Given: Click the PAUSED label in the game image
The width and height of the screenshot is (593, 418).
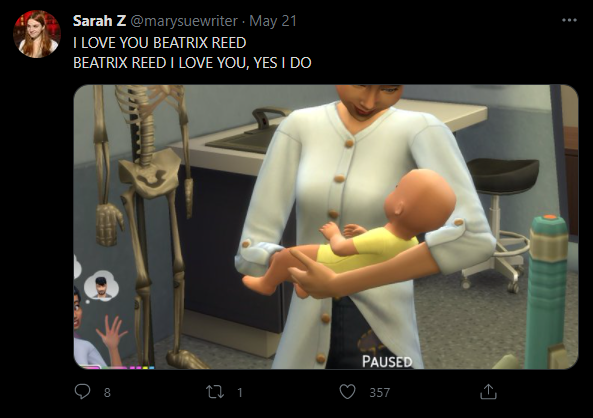Looking at the screenshot, I should 387,362.
